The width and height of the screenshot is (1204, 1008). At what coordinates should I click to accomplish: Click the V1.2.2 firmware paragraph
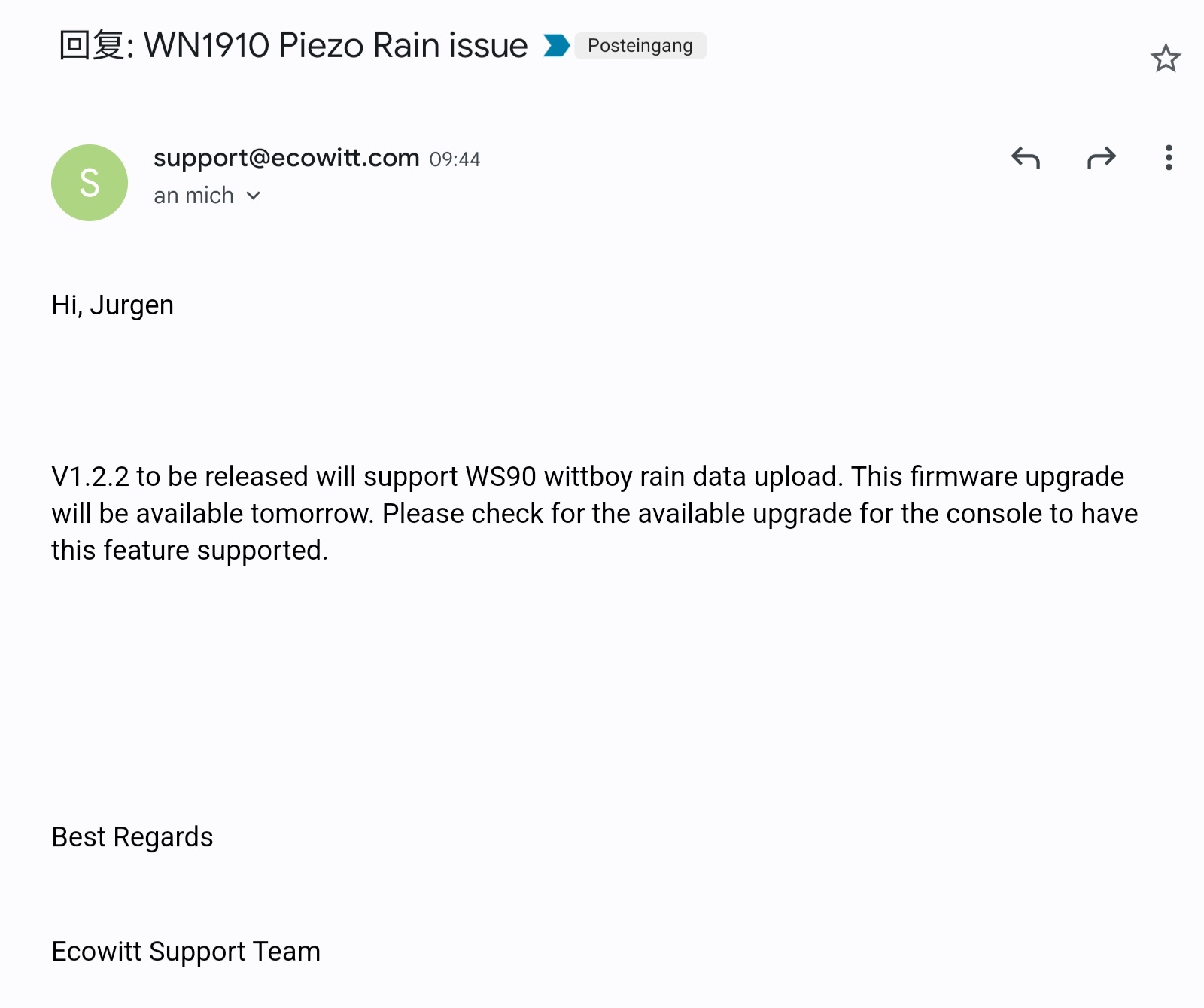coord(594,514)
